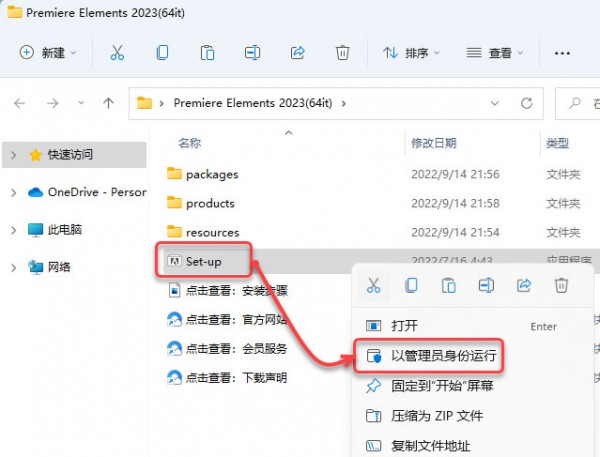Open the three-dots more options menu
Image resolution: width=600 pixels, height=457 pixels.
point(562,53)
